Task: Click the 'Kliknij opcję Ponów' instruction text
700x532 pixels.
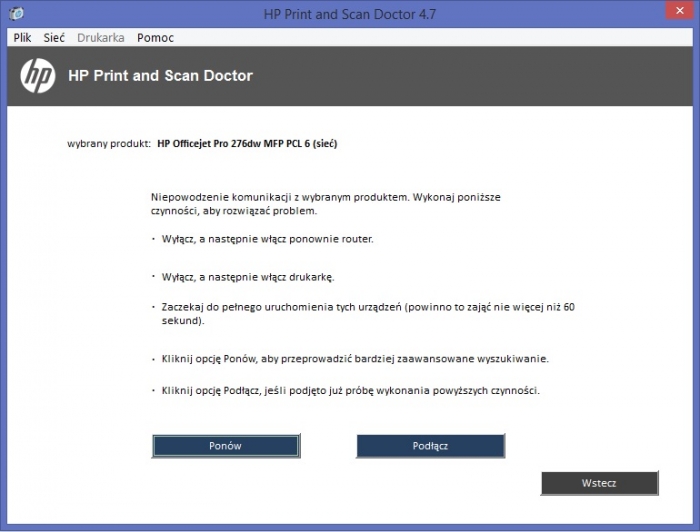Action: pyautogui.click(x=355, y=359)
